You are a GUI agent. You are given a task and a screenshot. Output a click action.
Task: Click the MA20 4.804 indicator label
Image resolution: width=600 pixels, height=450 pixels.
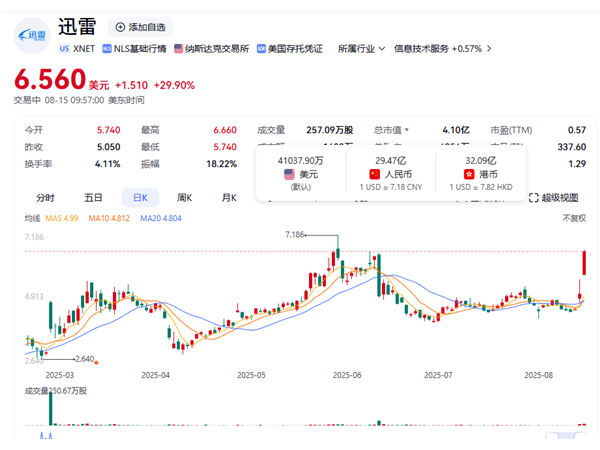tap(161, 218)
